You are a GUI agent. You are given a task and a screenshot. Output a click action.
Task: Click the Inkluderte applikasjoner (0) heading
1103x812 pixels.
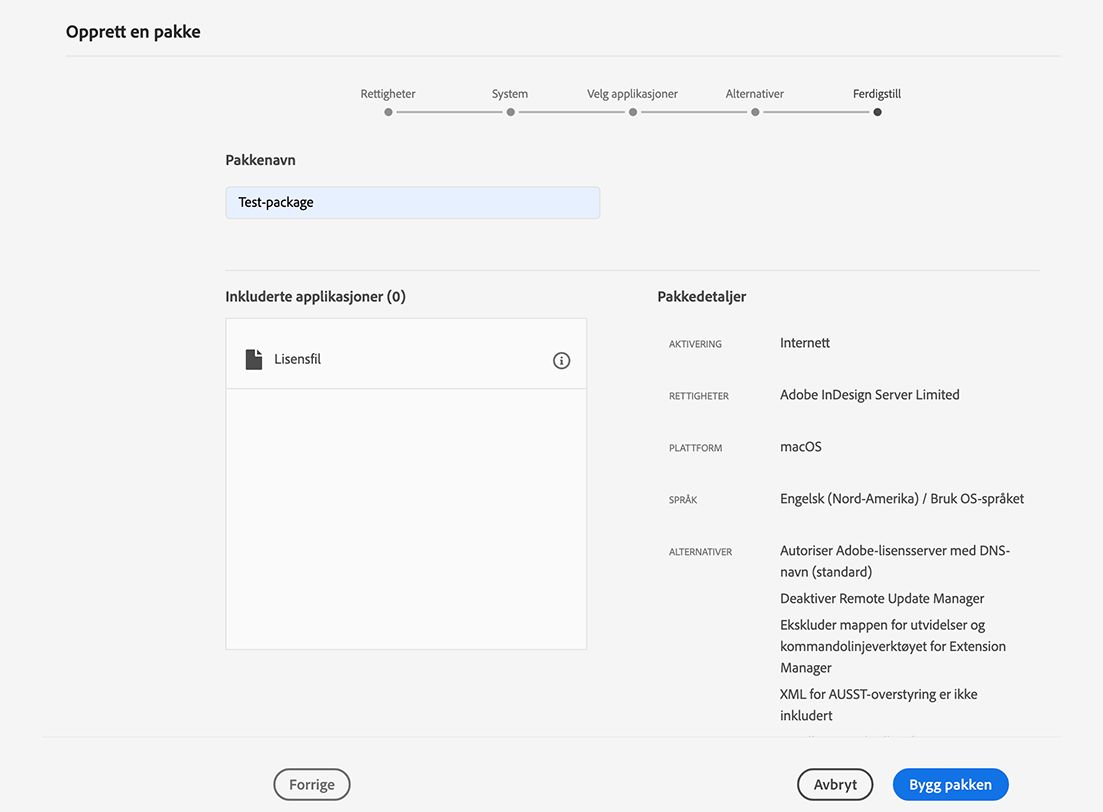pyautogui.click(x=316, y=296)
